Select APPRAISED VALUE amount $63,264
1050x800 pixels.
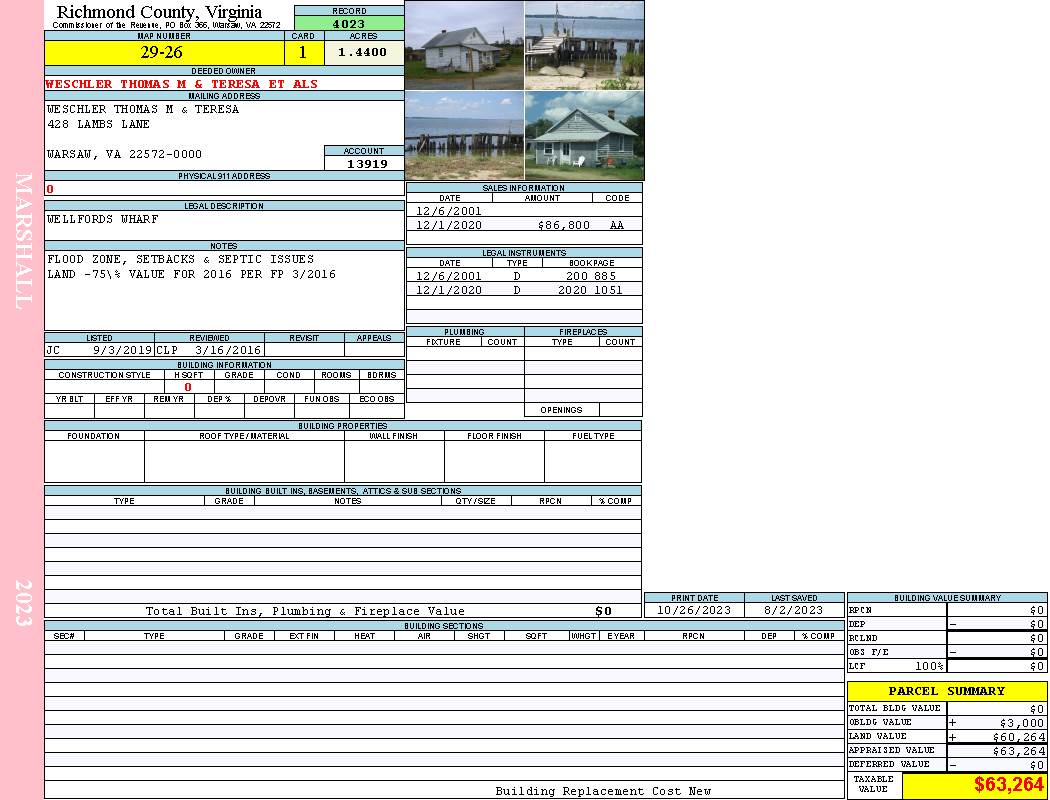point(1019,751)
